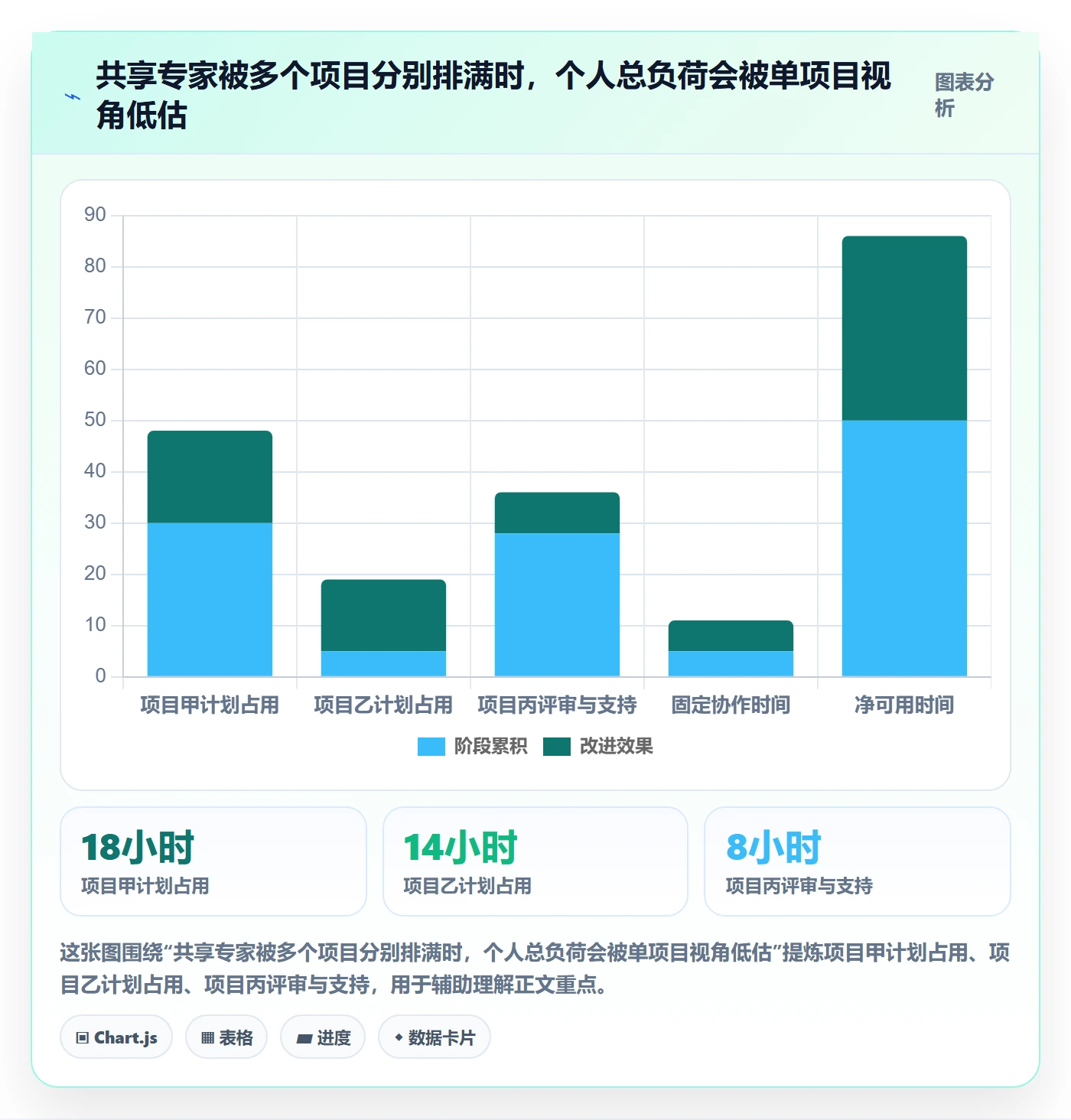1071x1120 pixels.
Task: Click the 50 value on the y-axis
Action: 95,419
